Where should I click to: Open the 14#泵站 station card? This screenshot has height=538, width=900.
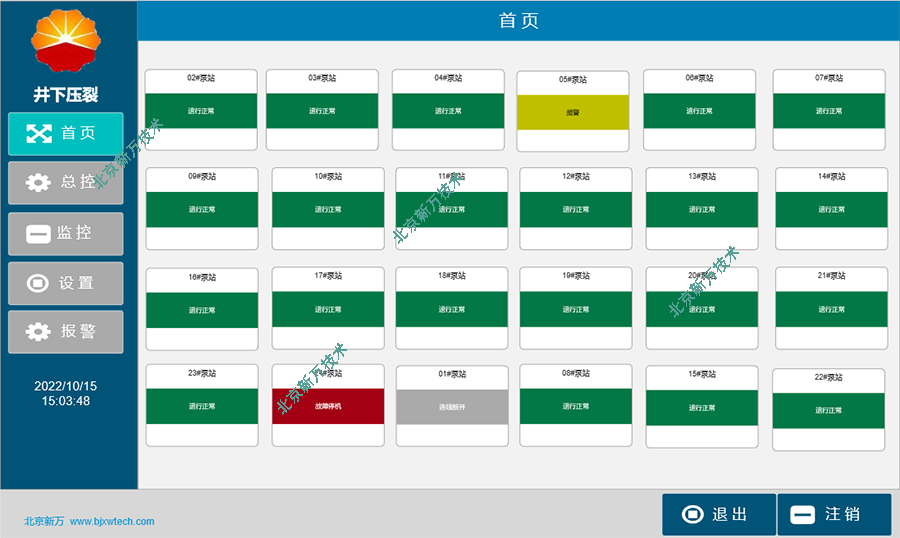click(831, 209)
